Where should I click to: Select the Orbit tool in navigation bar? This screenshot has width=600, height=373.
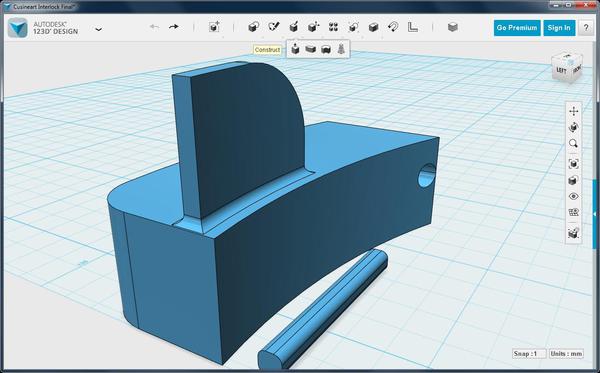pyautogui.click(x=573, y=127)
